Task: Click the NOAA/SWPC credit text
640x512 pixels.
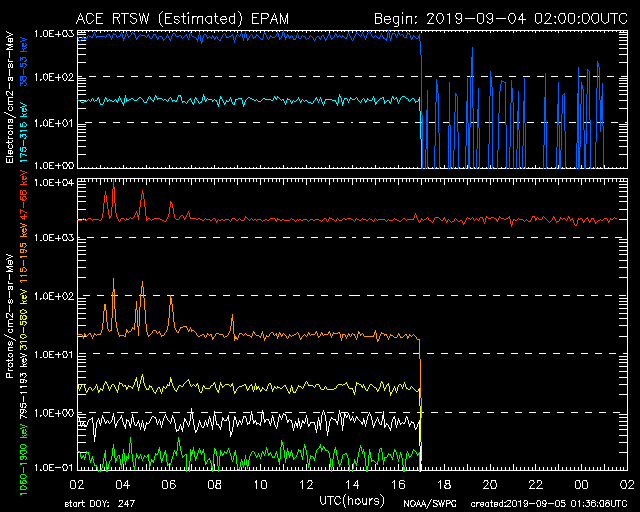Action: [430, 504]
